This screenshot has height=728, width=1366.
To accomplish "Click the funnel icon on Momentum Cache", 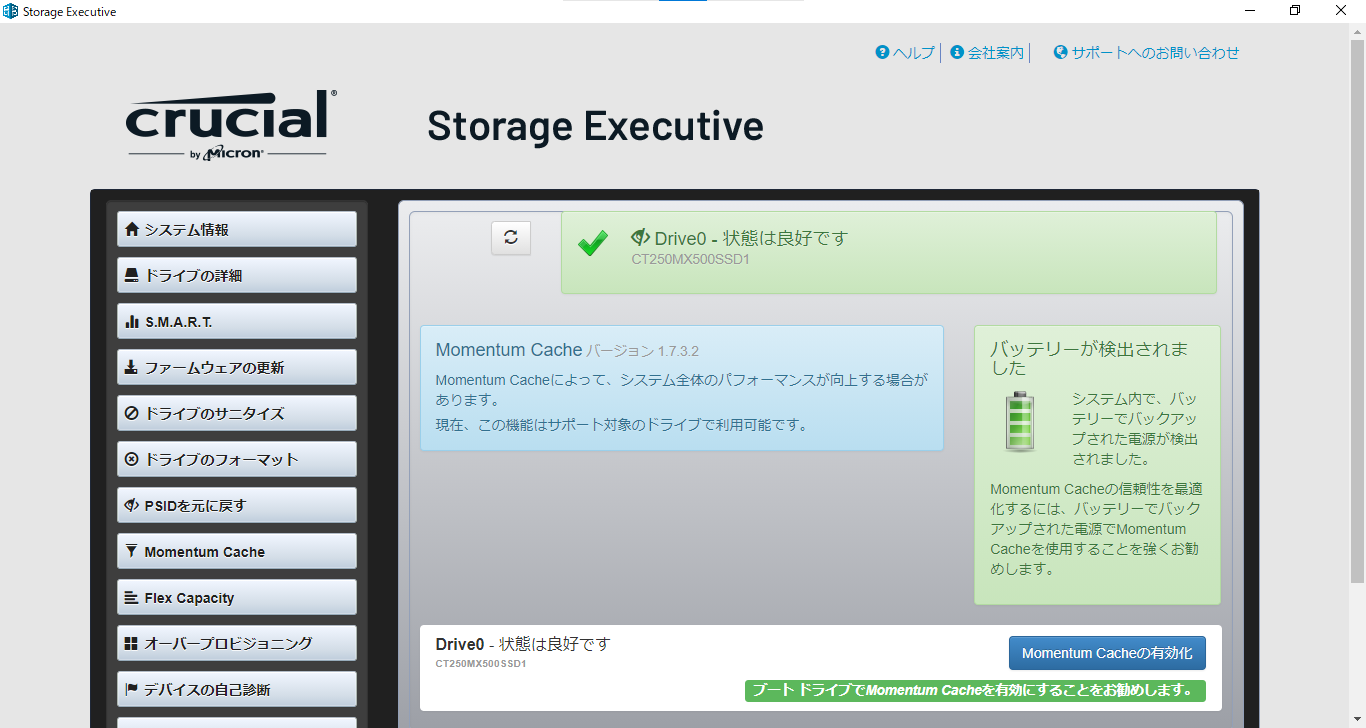I will pos(131,551).
